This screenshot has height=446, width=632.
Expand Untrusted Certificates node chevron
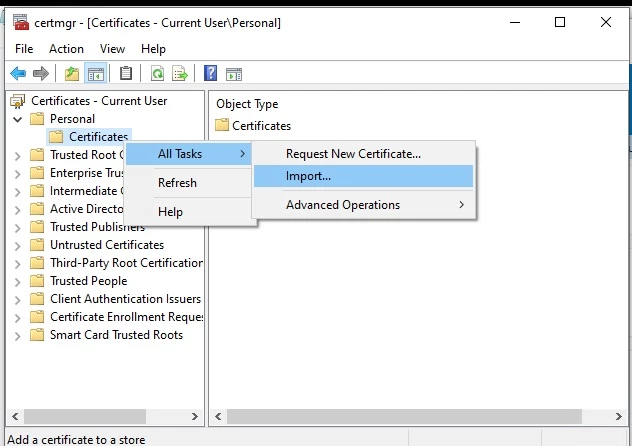(17, 245)
